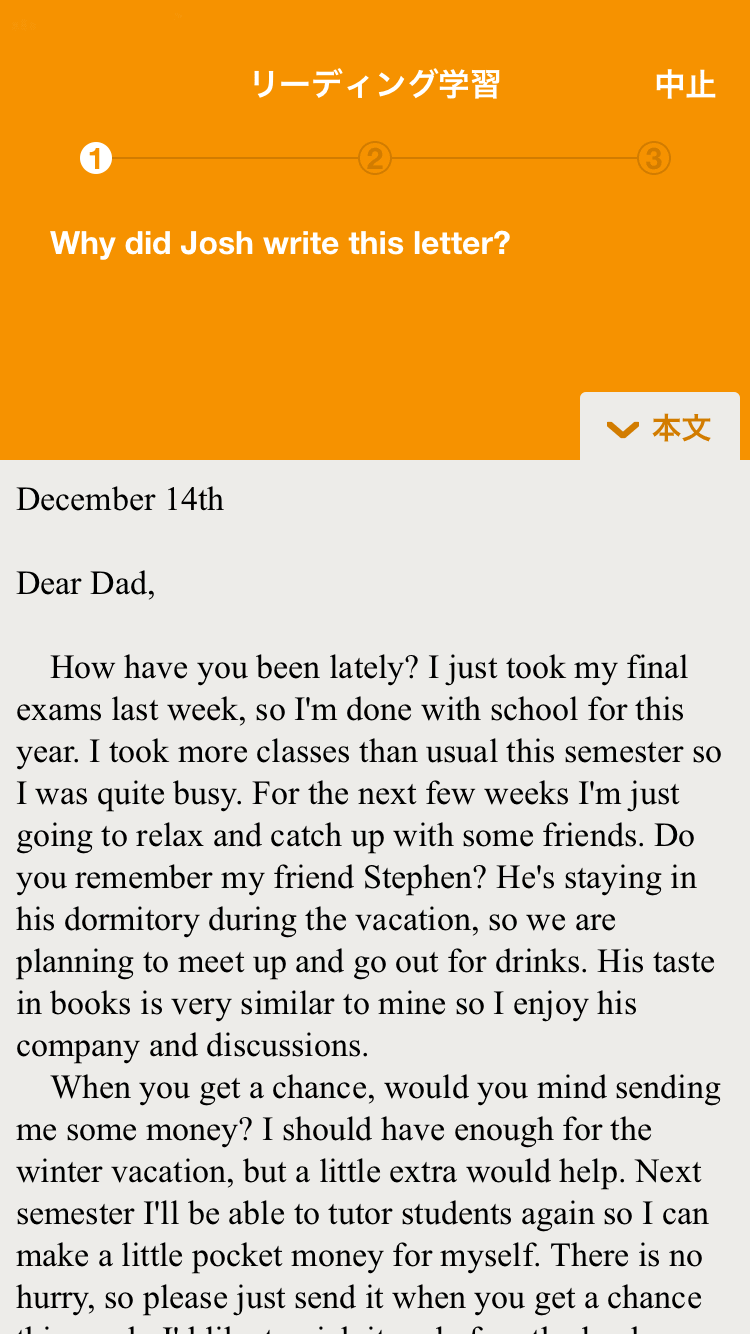
Task: Jump to step 2 circle indicator
Action: coord(375,158)
